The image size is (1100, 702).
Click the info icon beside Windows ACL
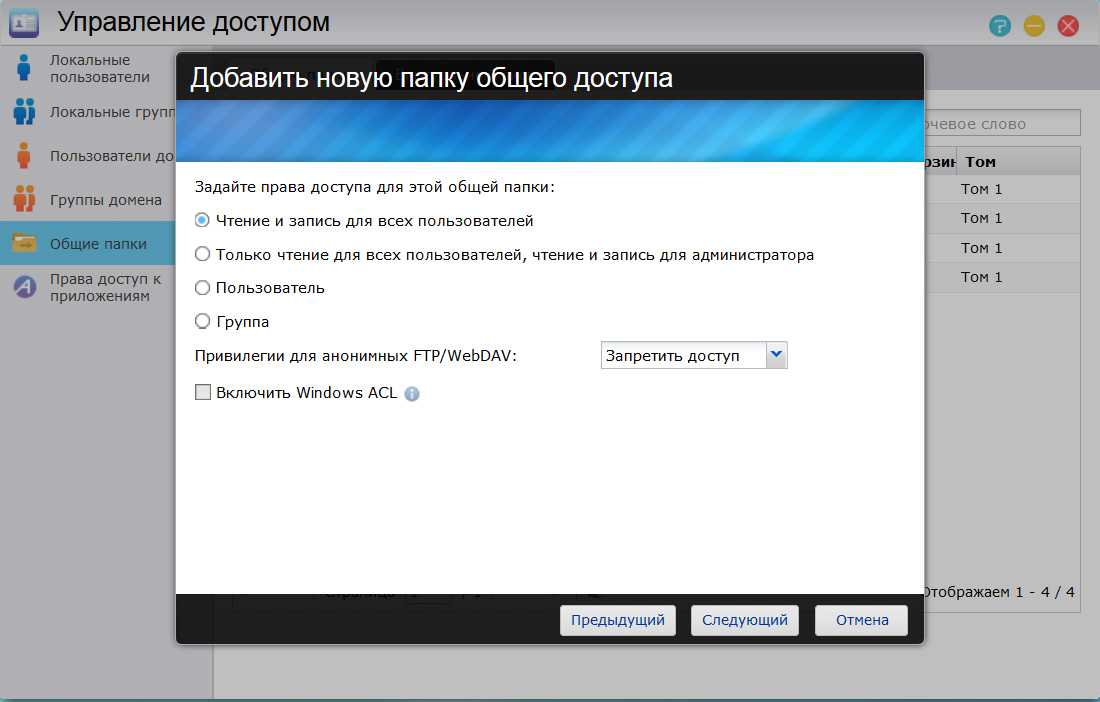pos(412,394)
